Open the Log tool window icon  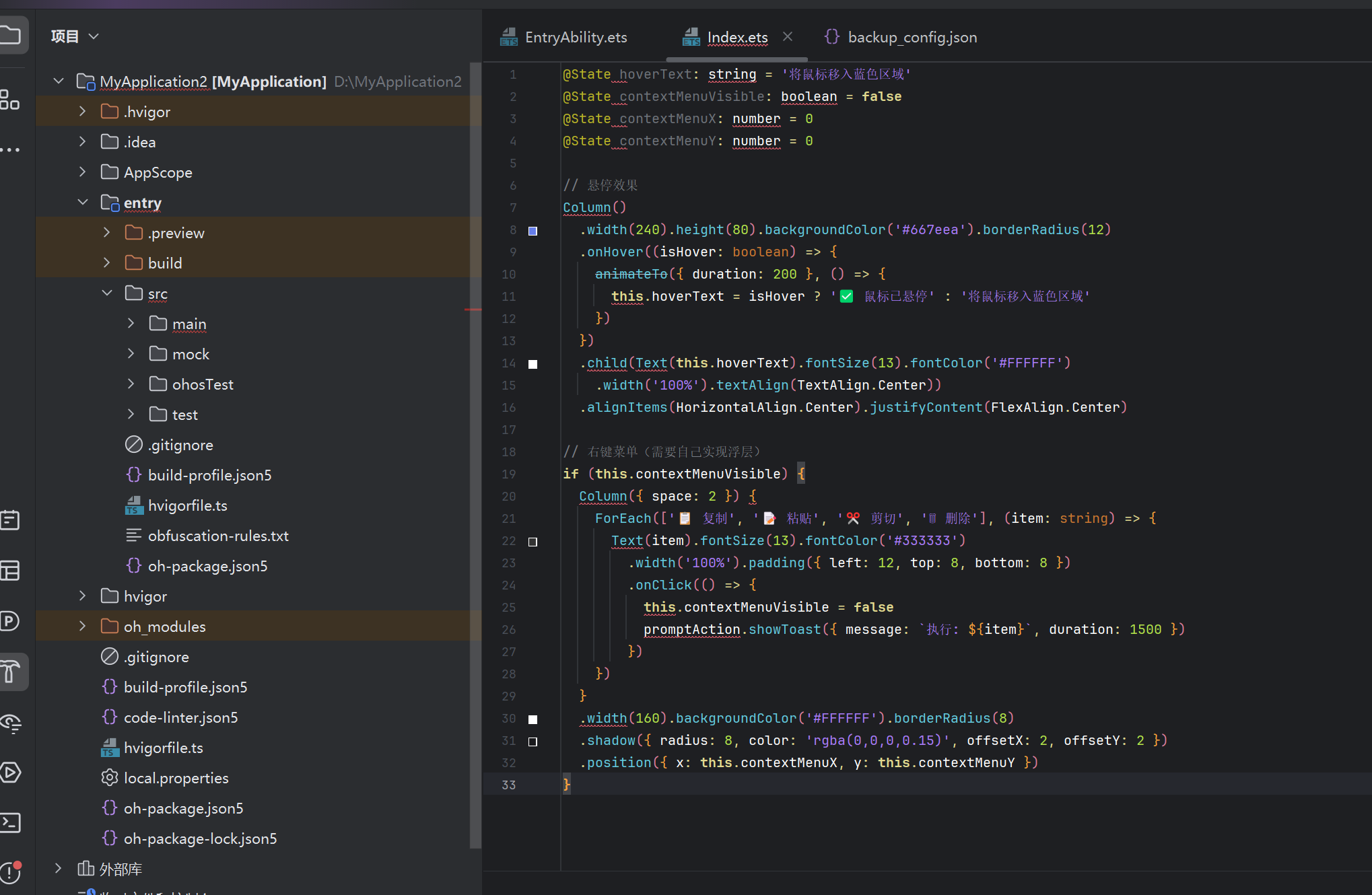(10, 520)
